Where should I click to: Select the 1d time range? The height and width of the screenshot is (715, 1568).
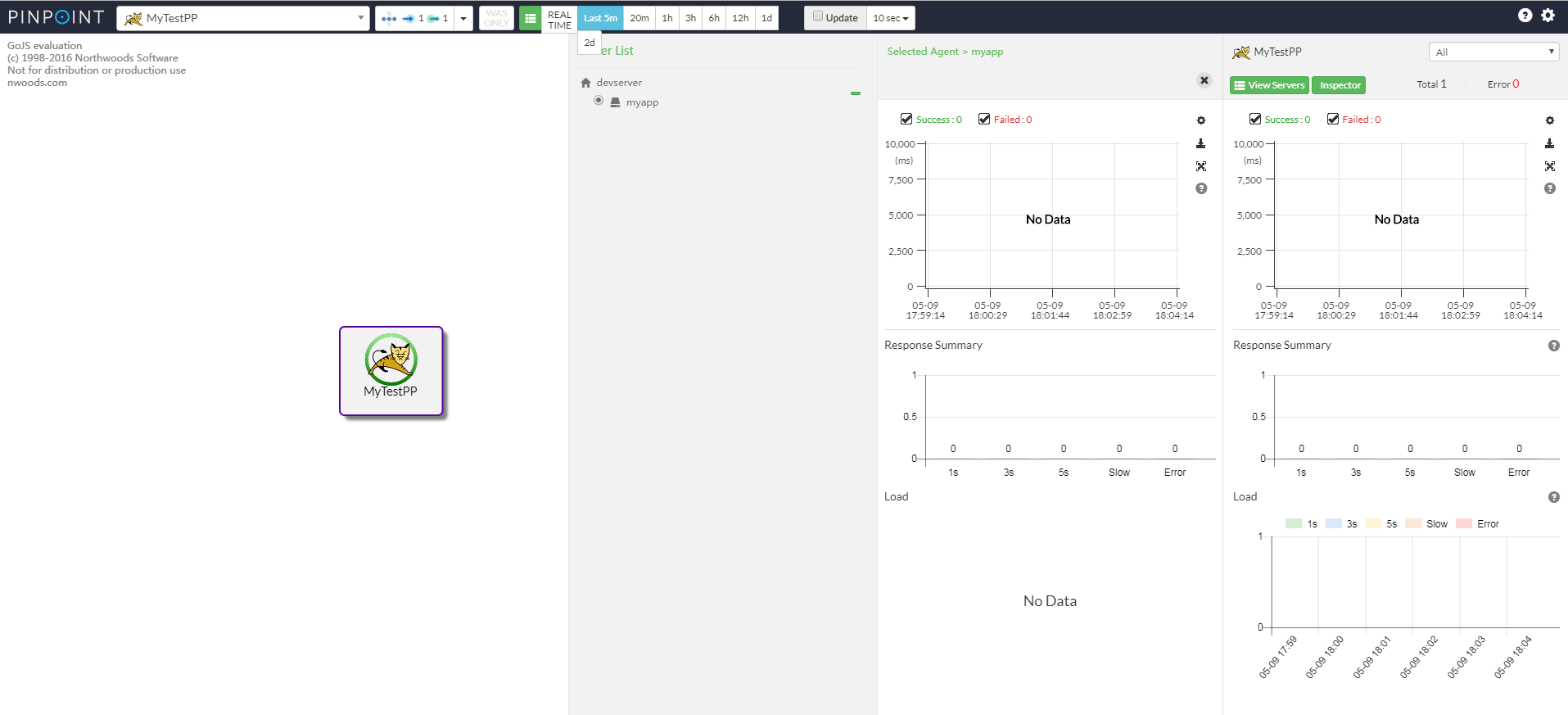click(766, 18)
